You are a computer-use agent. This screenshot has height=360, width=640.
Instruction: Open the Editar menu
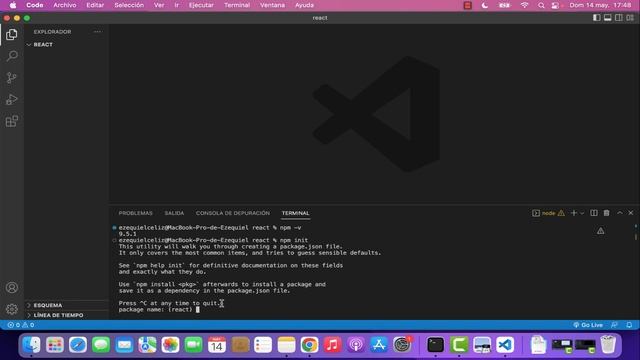click(x=95, y=5)
